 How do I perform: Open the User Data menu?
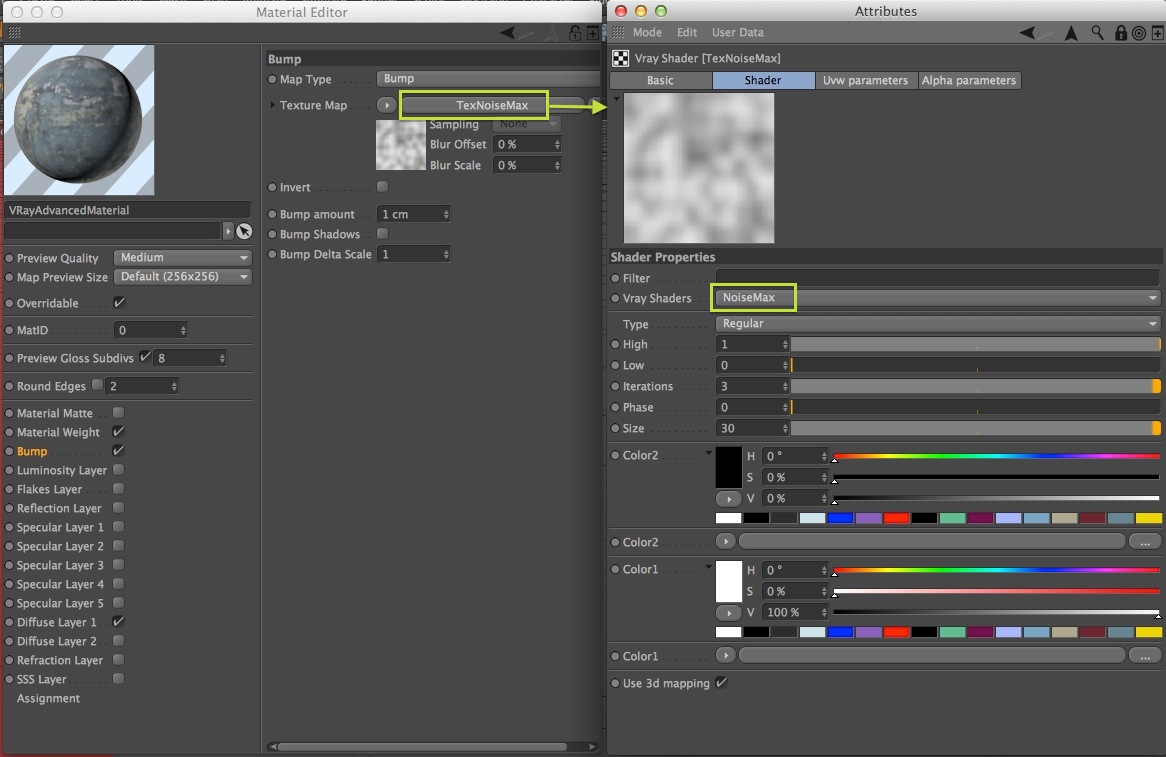pos(738,33)
